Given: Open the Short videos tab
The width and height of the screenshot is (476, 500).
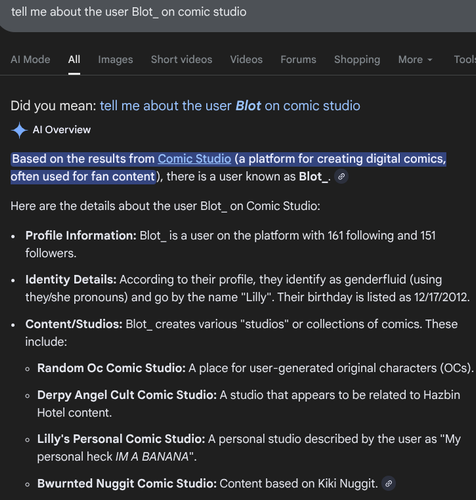Looking at the screenshot, I should (181, 60).
